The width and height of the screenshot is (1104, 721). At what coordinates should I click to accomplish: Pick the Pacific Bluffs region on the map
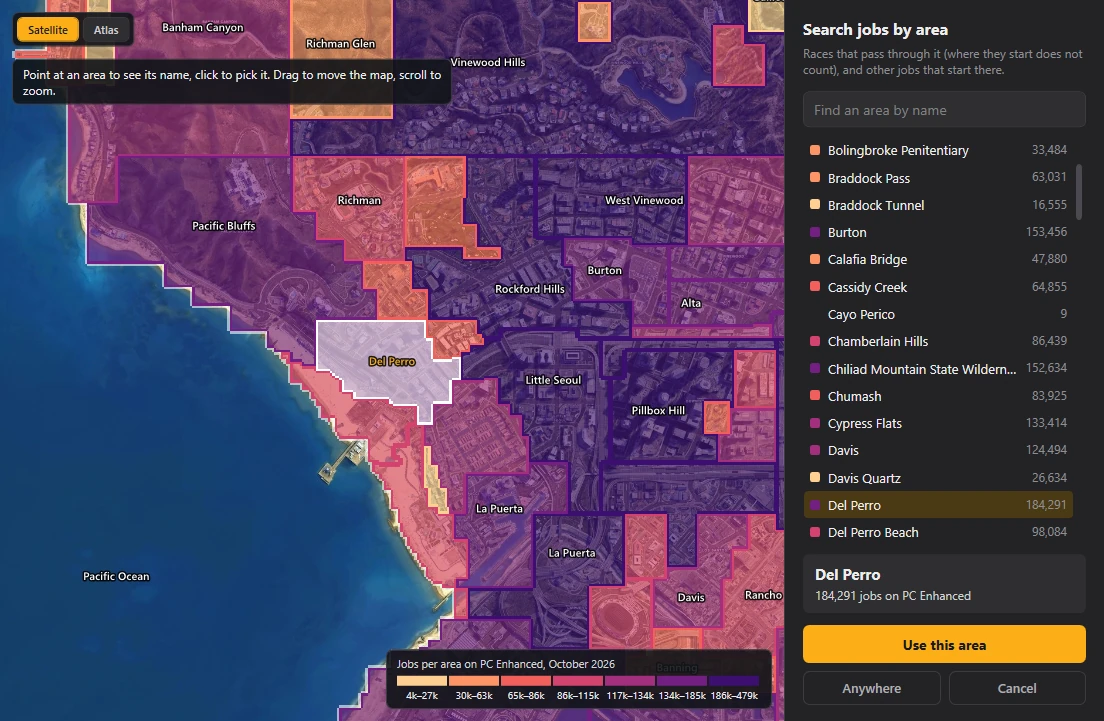click(224, 226)
